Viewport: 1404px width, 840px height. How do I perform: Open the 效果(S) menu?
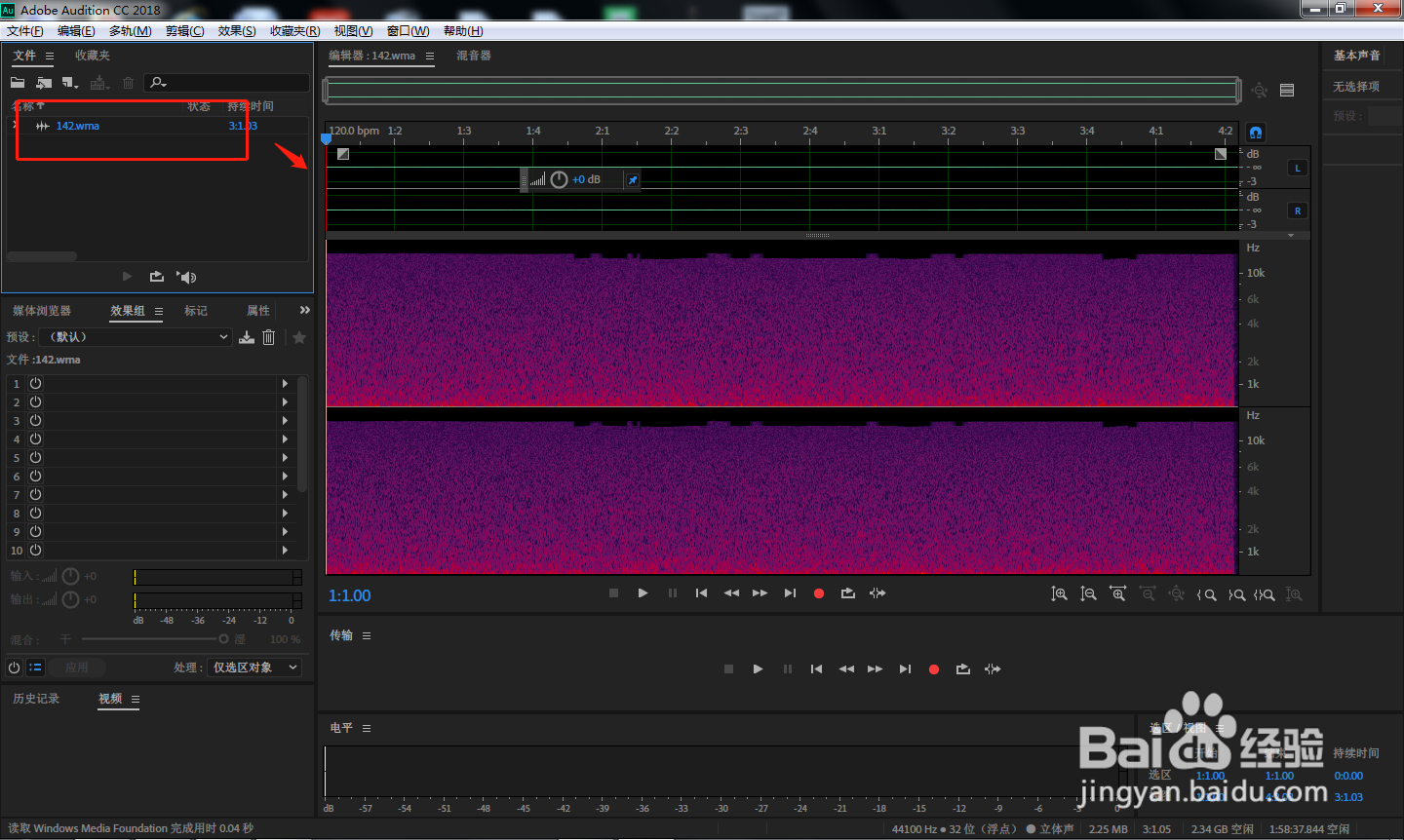[x=237, y=31]
